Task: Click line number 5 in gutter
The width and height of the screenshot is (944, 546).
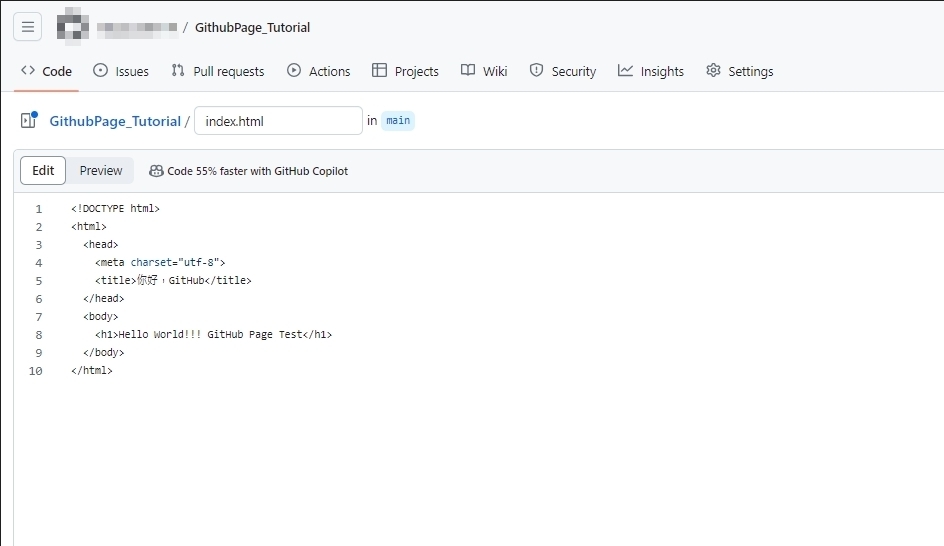Action: (x=39, y=281)
